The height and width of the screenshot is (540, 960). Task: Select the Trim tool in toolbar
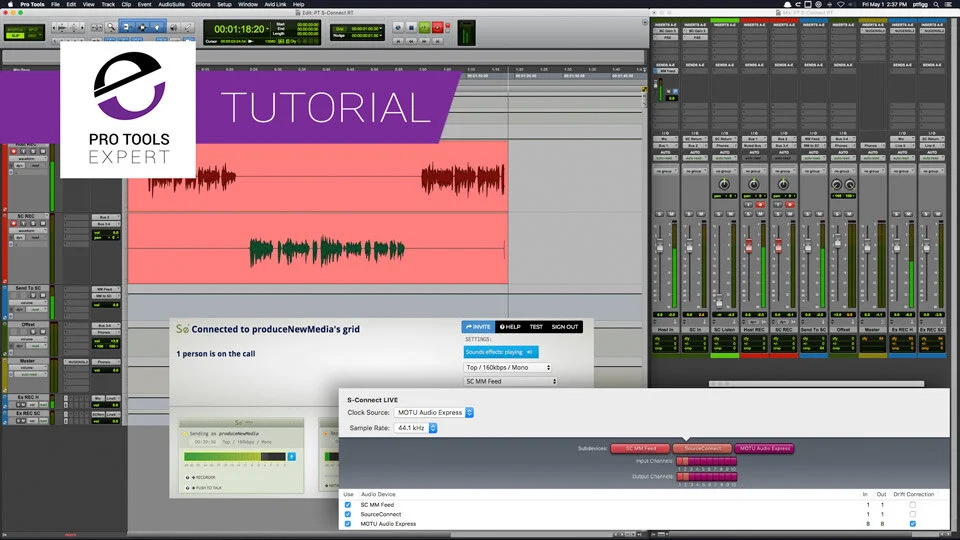(127, 28)
